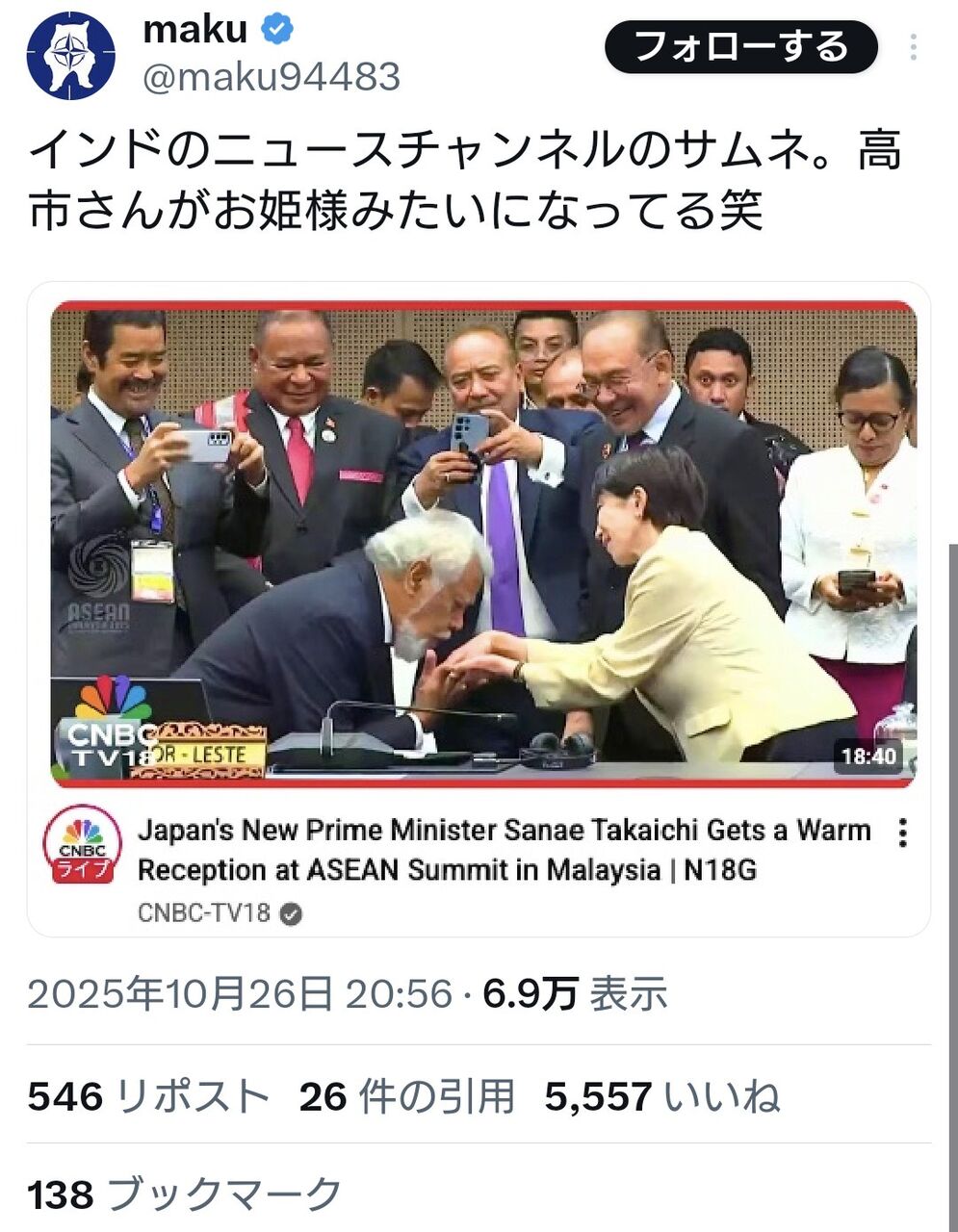The image size is (958, 1232).
Task: Click the CNBC-TV18 verified checkmark icon
Action: 291,913
